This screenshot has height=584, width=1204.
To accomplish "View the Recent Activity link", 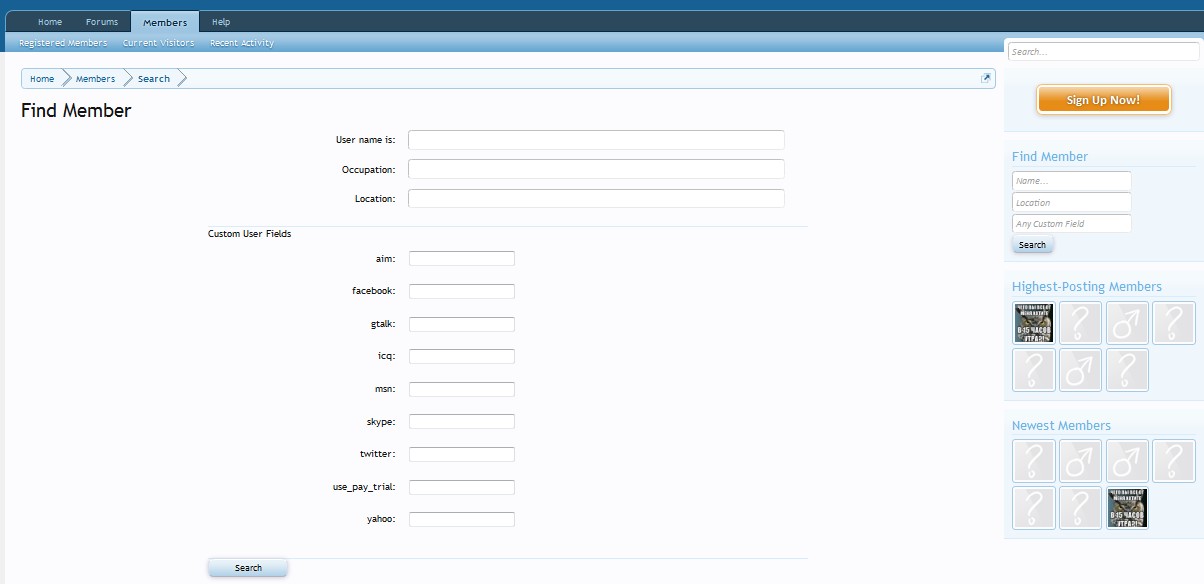I will [x=242, y=43].
